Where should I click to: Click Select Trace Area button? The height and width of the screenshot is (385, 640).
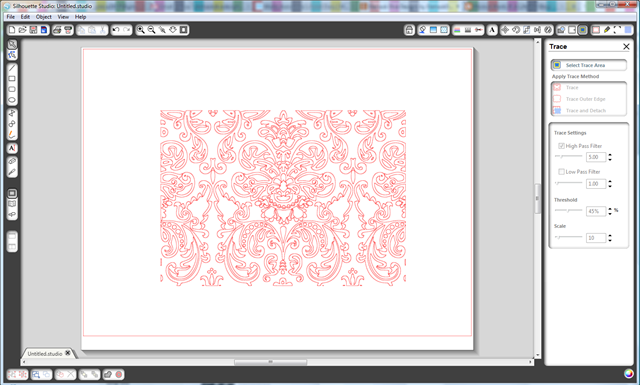[589, 65]
